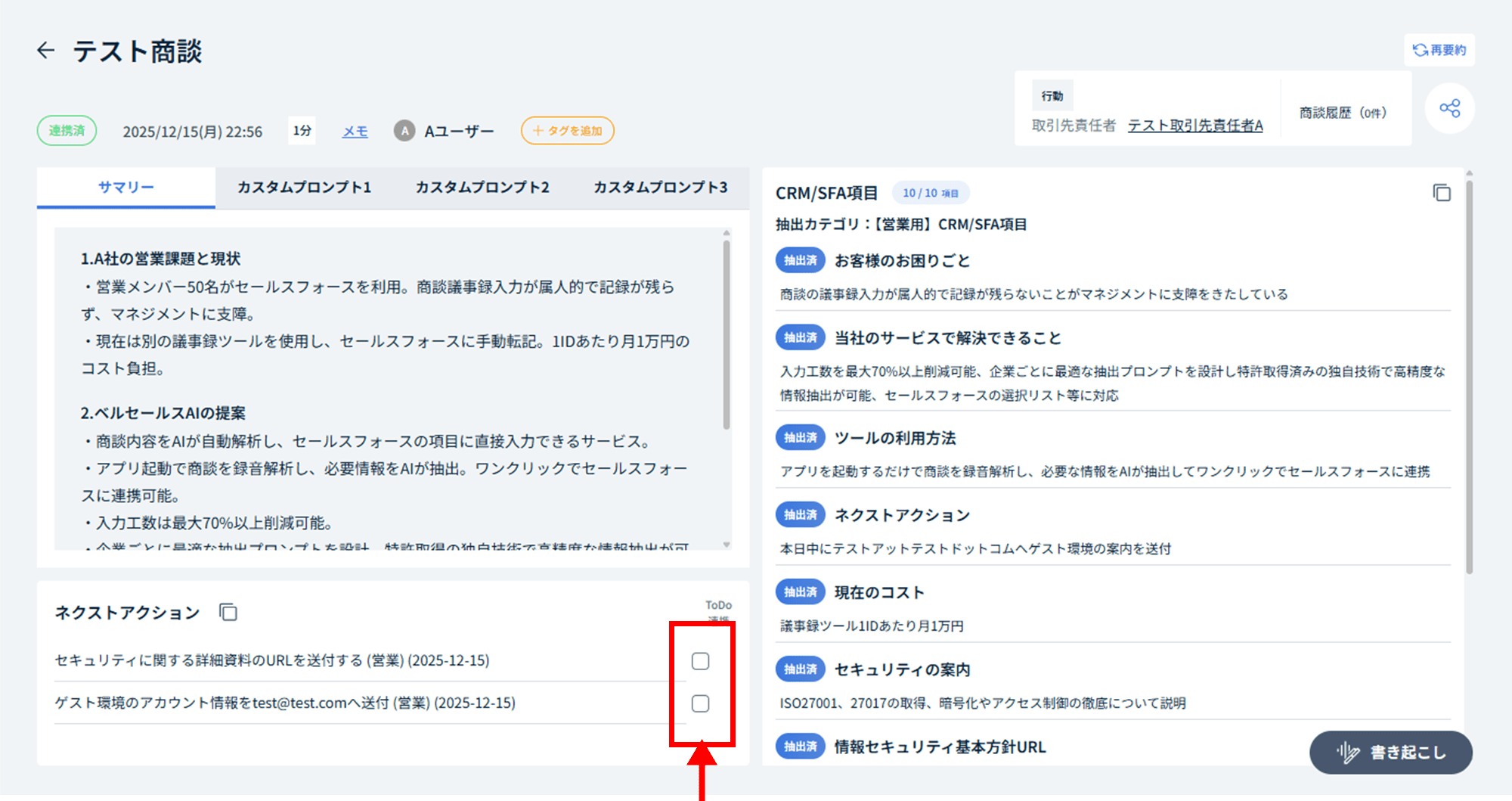Click the summary panel scroll-down arrow
Screen dimensions: 1512x801
726,545
